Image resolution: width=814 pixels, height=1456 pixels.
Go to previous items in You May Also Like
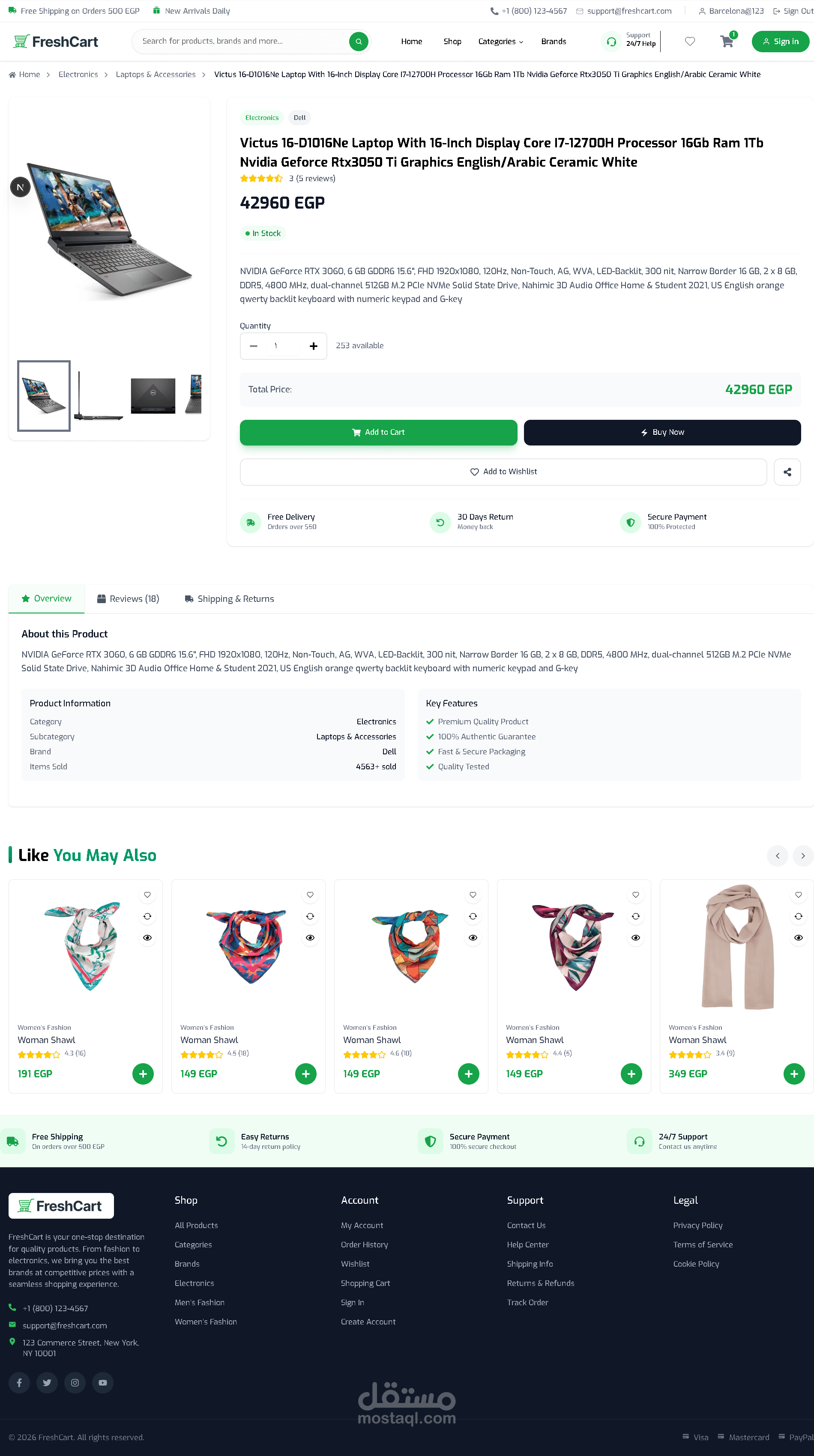pyautogui.click(x=777, y=856)
